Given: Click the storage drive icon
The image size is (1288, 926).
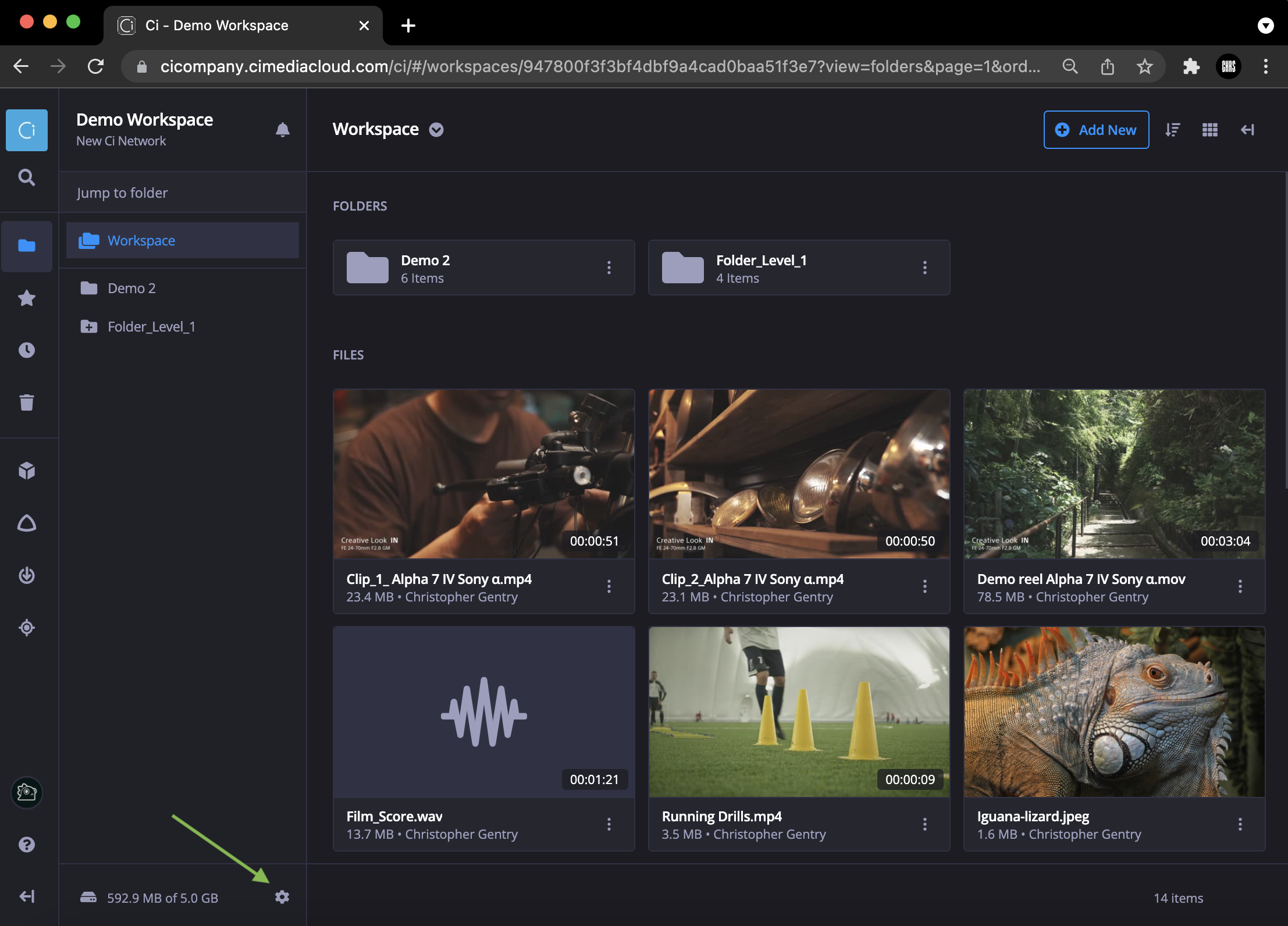Looking at the screenshot, I should [88, 897].
